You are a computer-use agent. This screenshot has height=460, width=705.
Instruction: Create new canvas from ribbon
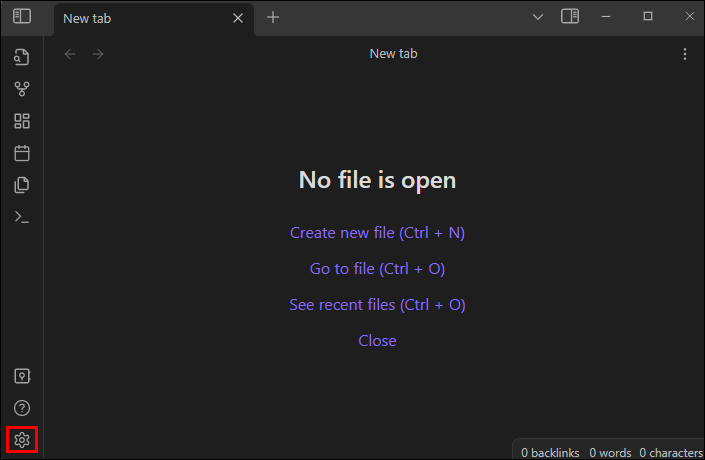click(x=22, y=121)
